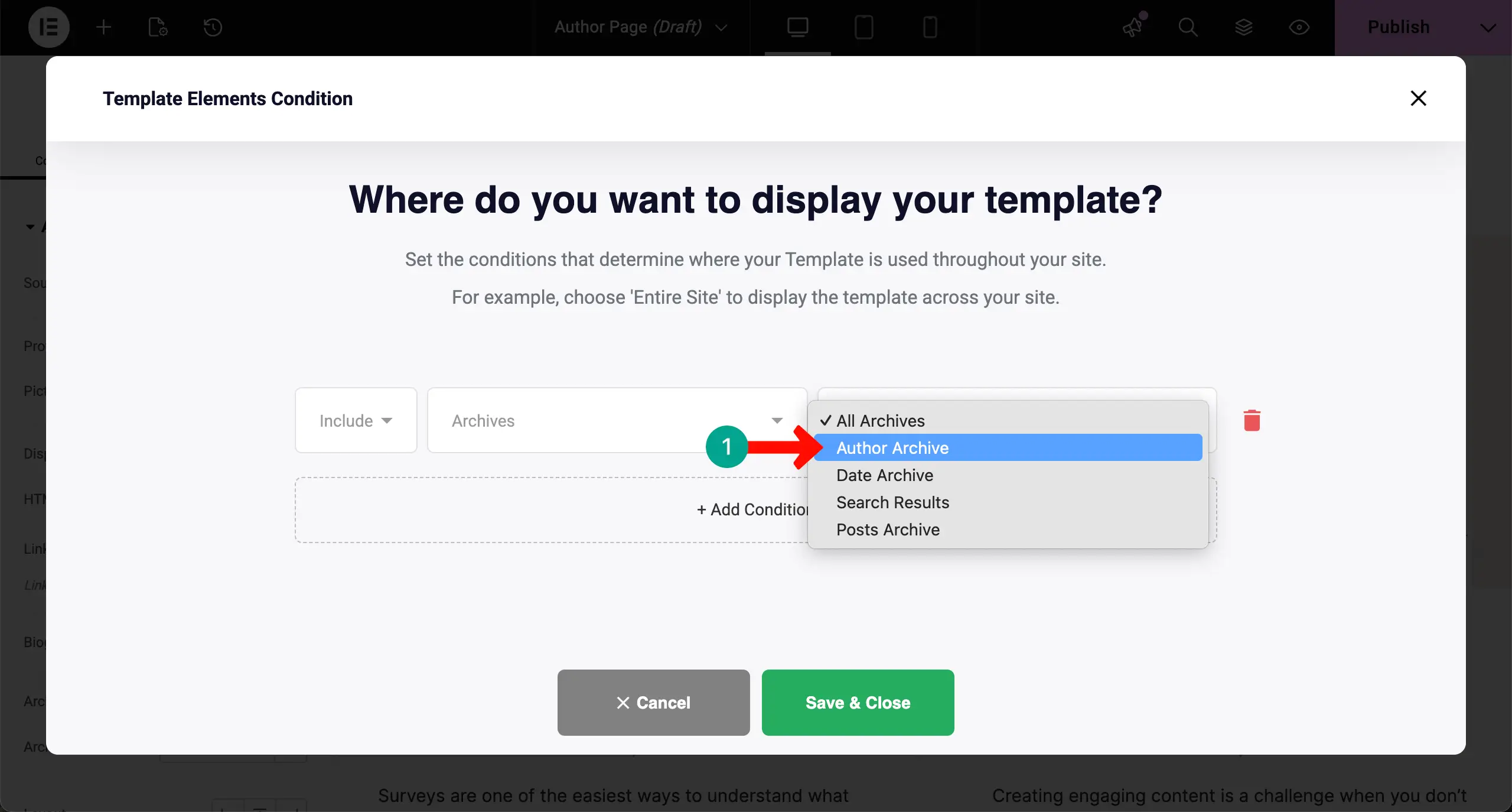Open the What's New notifications megaphone
The image size is (1512, 812).
click(1133, 27)
